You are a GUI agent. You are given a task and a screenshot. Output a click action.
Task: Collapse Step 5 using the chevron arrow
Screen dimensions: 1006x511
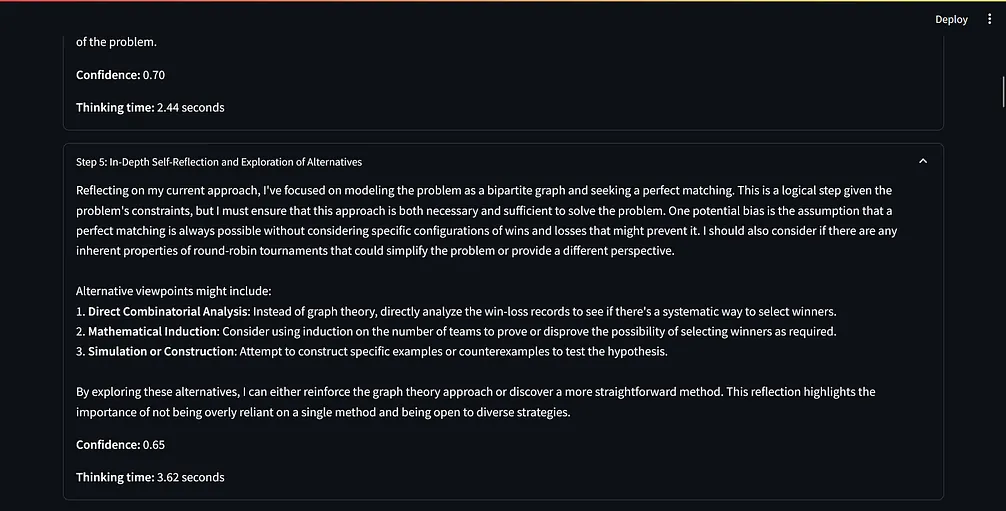(x=922, y=161)
